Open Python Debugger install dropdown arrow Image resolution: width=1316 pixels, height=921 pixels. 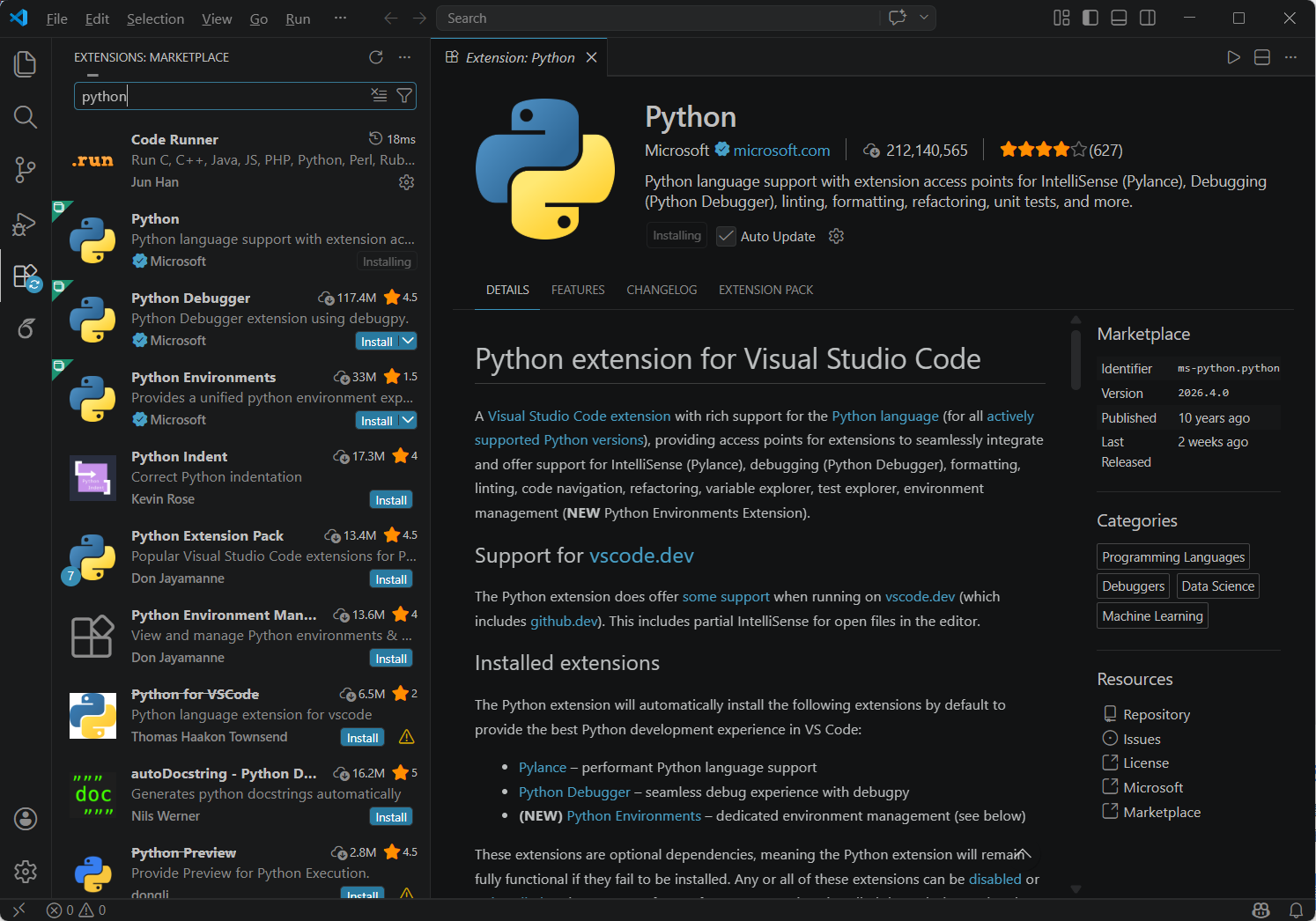tap(408, 341)
